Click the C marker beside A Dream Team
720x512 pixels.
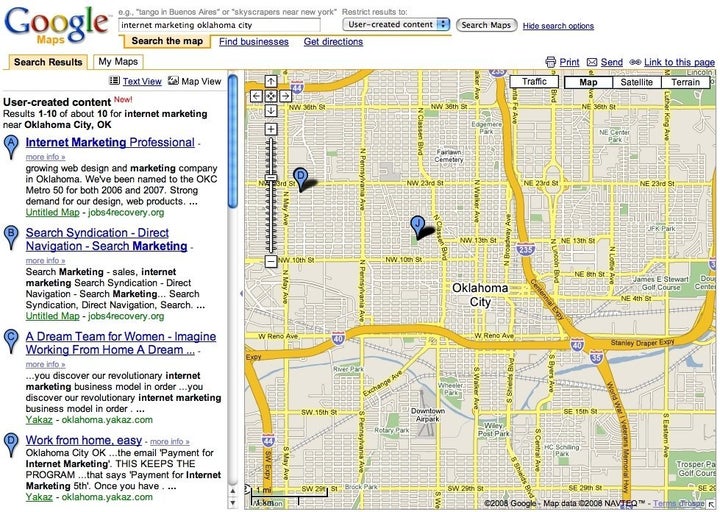coord(11,341)
